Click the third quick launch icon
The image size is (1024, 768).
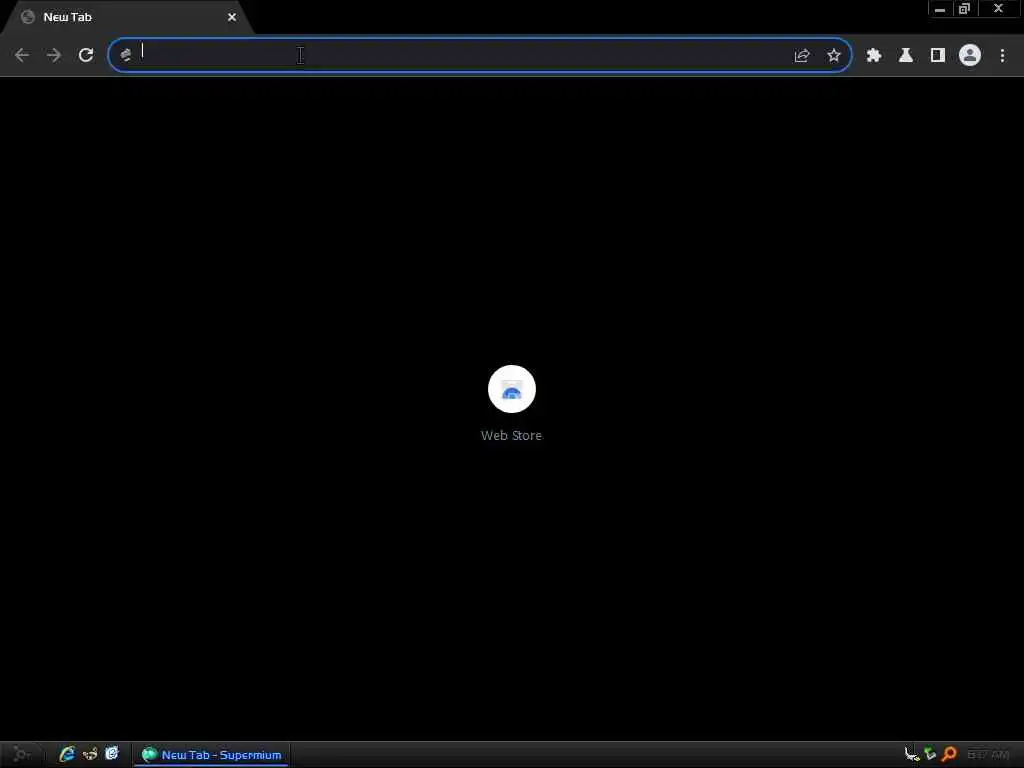(112, 754)
